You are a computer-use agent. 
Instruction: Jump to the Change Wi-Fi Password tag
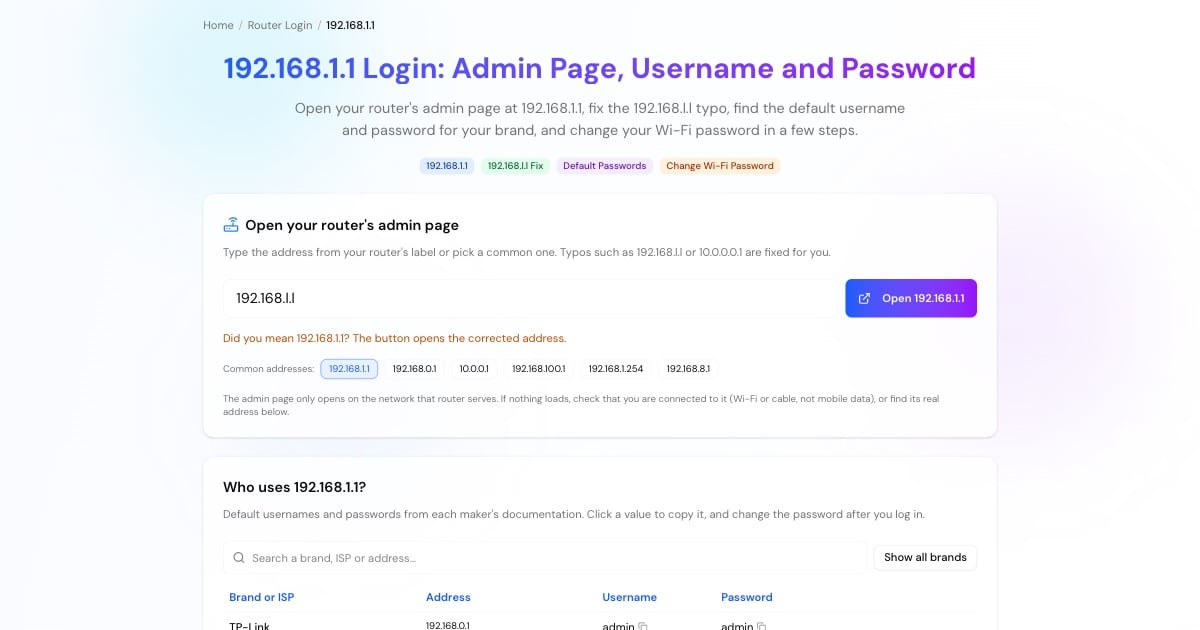coord(720,166)
